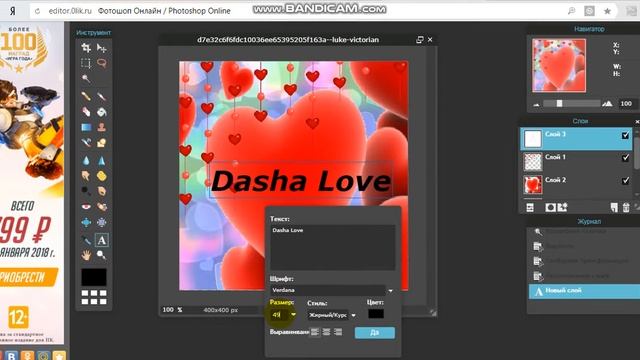Image resolution: width=640 pixels, height=360 pixels.
Task: Click the ПРИОБРЕСТИ ad button
Action: [28, 278]
